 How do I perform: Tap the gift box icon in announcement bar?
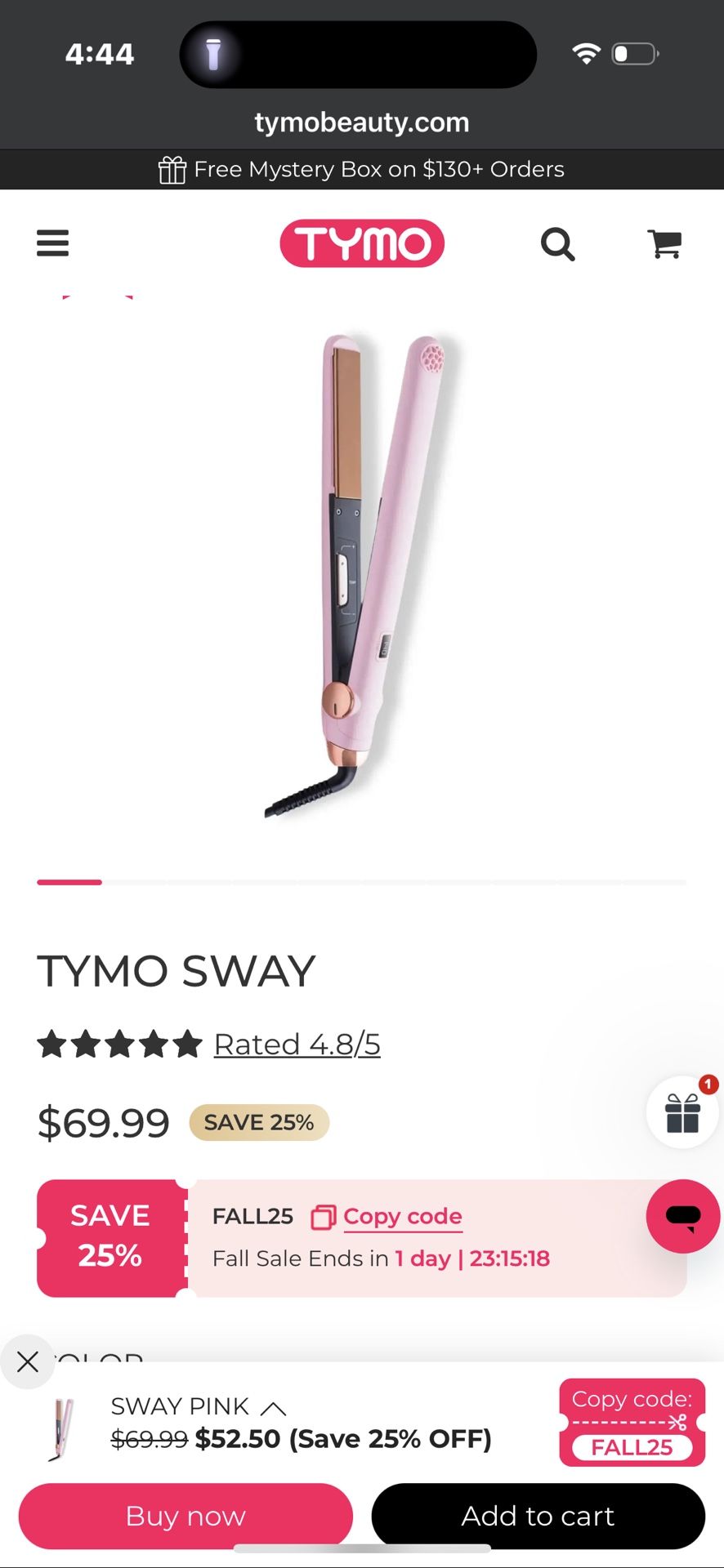coord(172,169)
